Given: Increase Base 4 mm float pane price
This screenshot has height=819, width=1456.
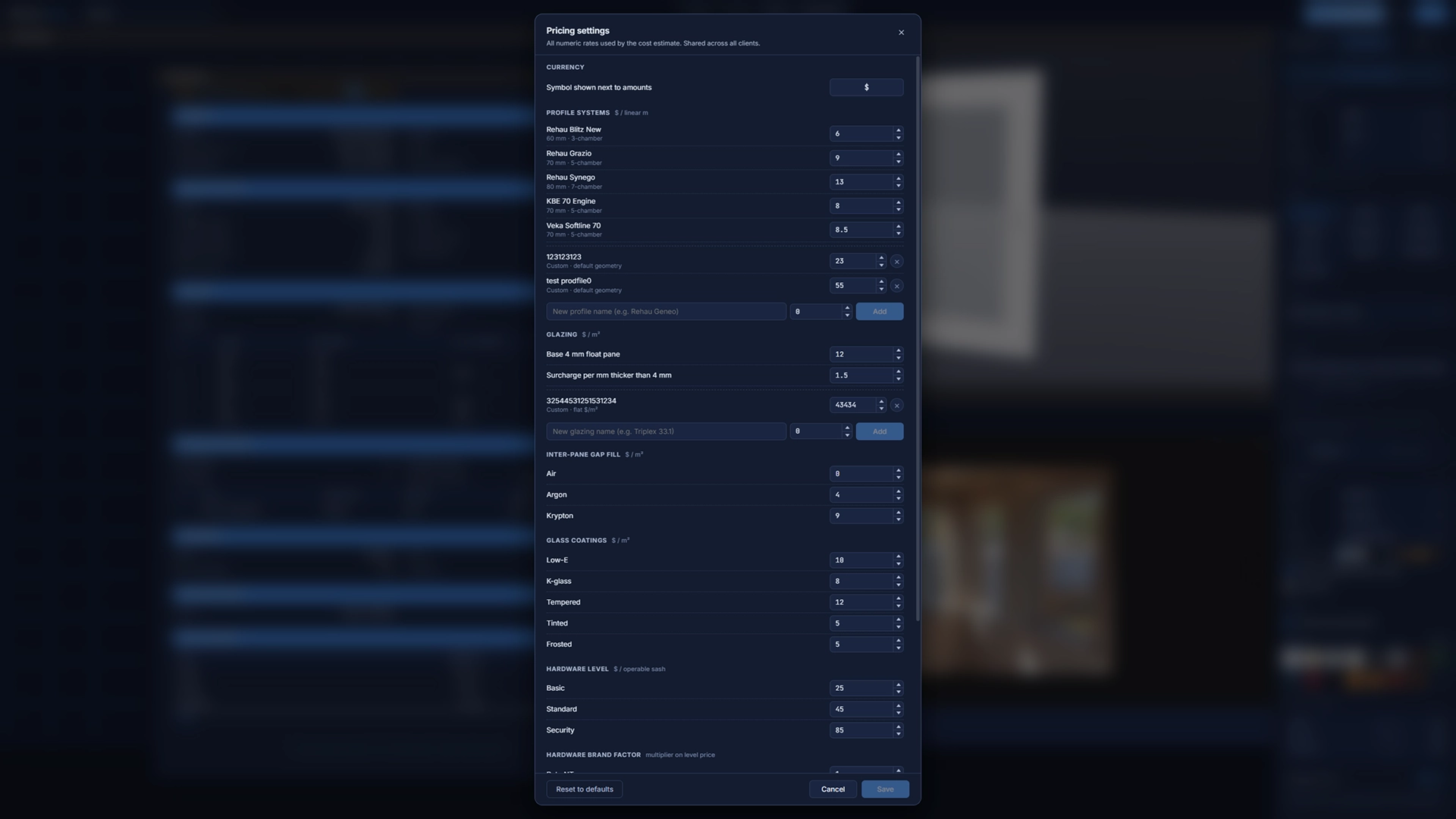Looking at the screenshot, I should (x=899, y=351).
